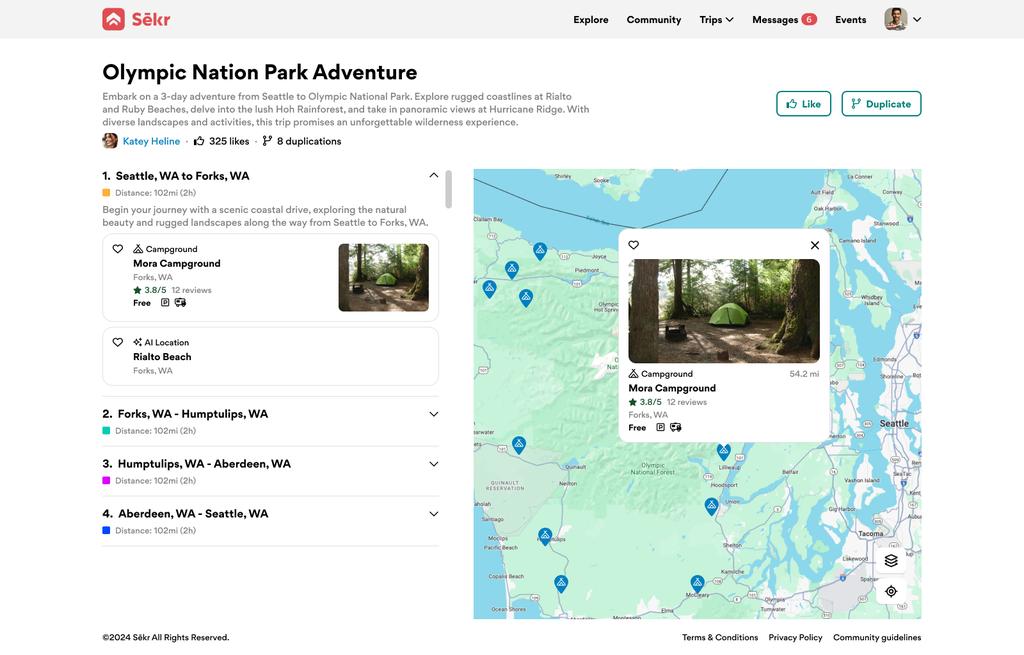Click the tent icon in the map popup
This screenshot has width=1024, height=655.
tap(633, 374)
